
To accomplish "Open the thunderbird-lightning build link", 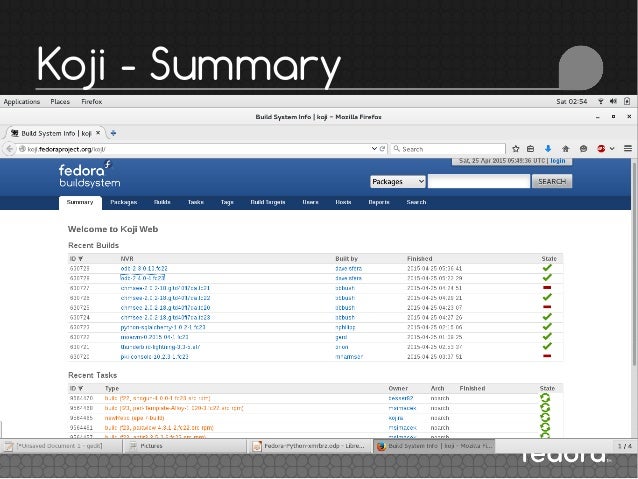I will click(160, 347).
